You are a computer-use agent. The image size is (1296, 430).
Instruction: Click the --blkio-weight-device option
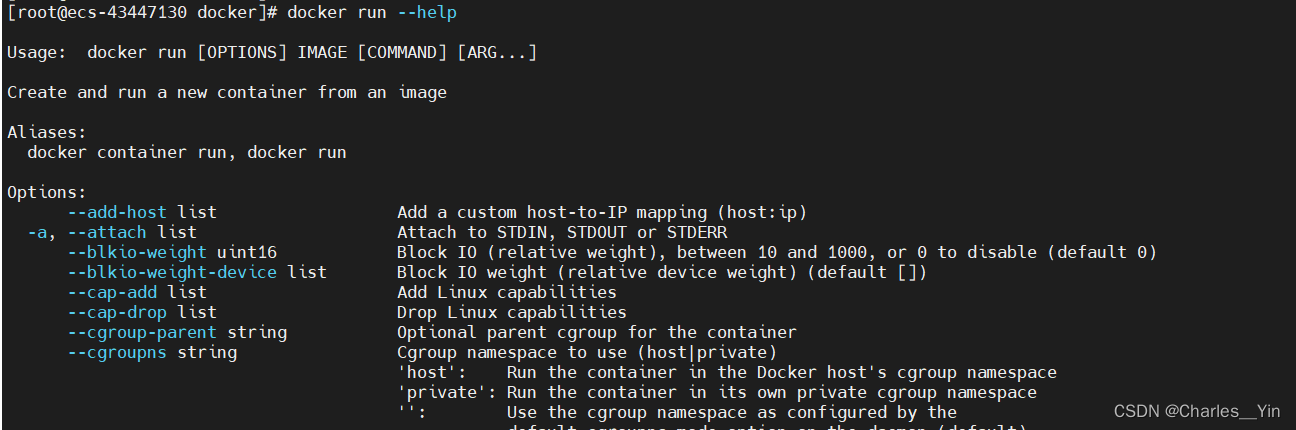172,272
